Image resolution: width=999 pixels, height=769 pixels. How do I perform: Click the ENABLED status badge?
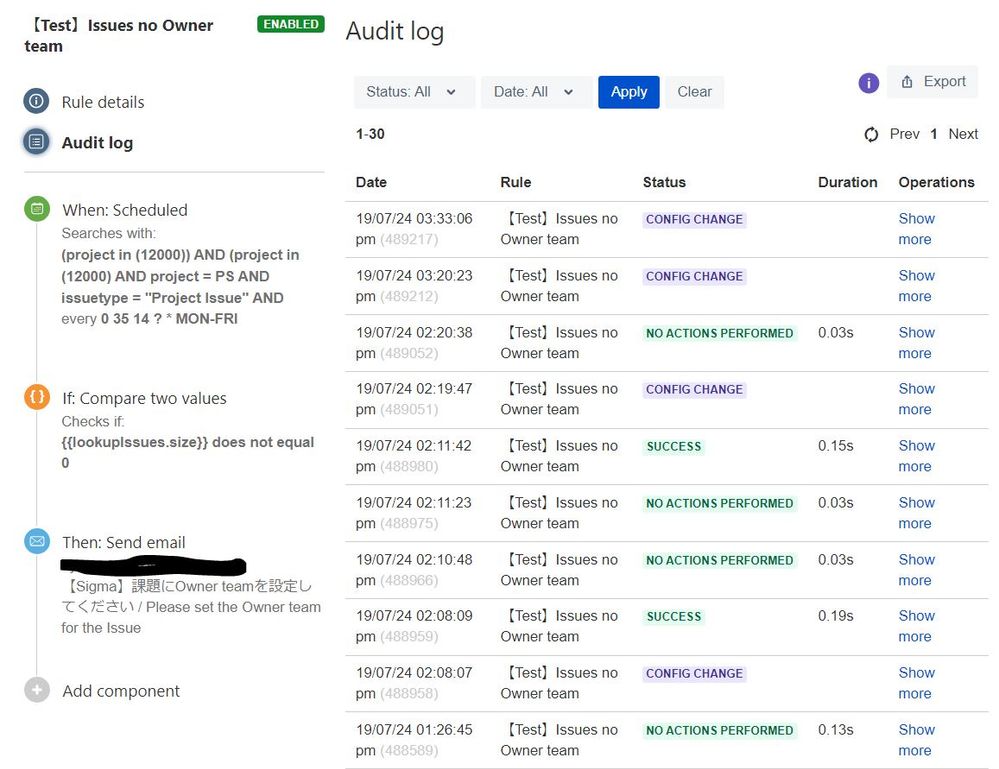291,24
